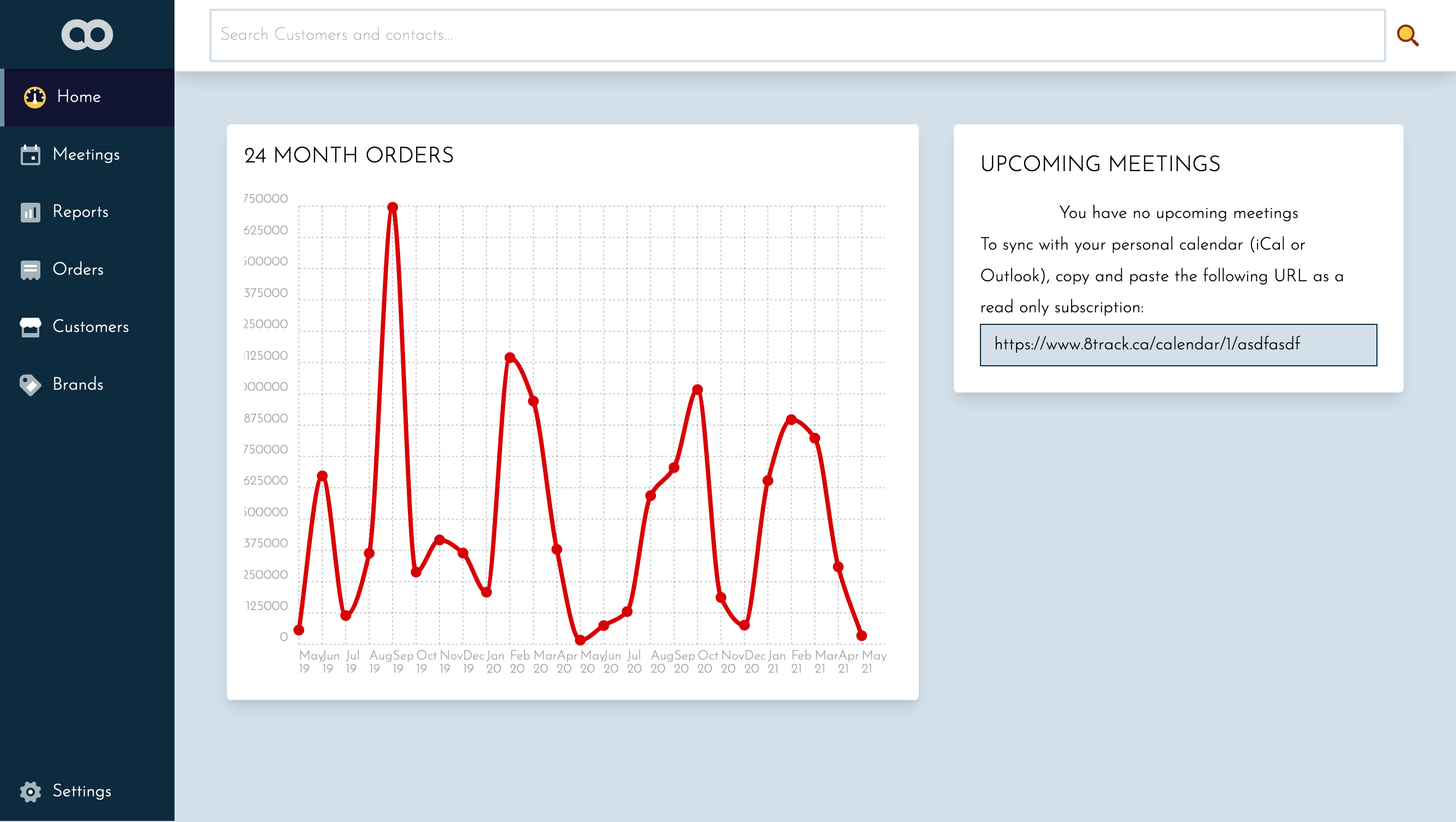This screenshot has height=822, width=1456.
Task: Click the Customers storefront icon
Action: tap(31, 327)
